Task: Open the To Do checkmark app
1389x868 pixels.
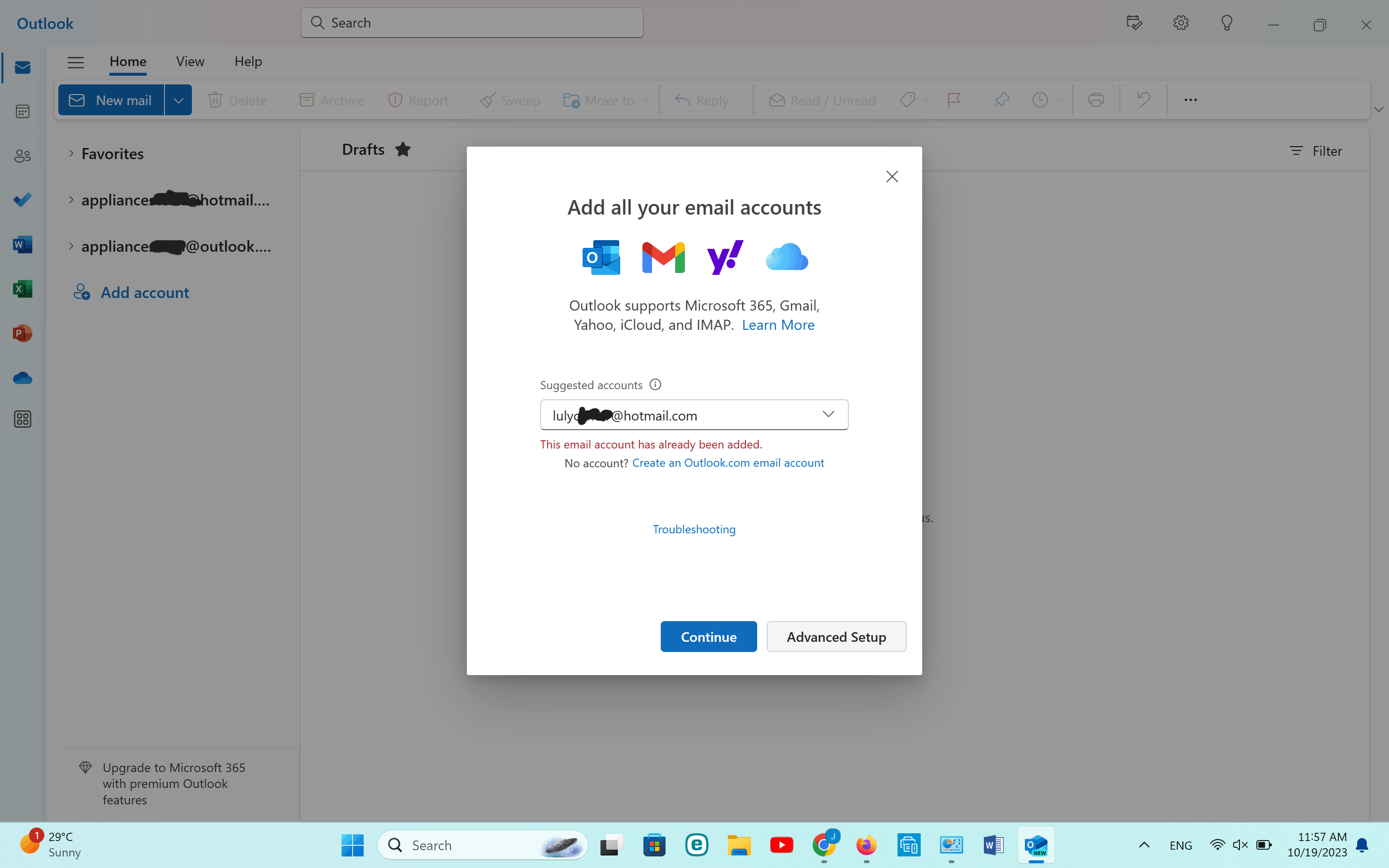Action: 22,200
